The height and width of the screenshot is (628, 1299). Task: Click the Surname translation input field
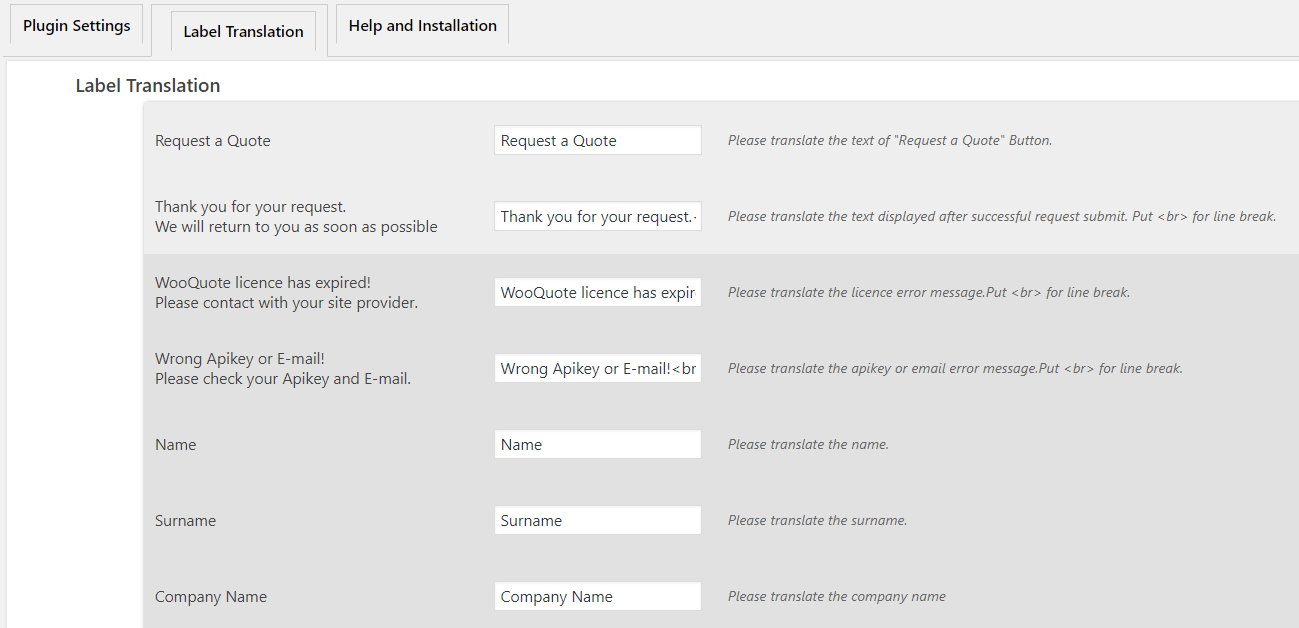[598, 520]
